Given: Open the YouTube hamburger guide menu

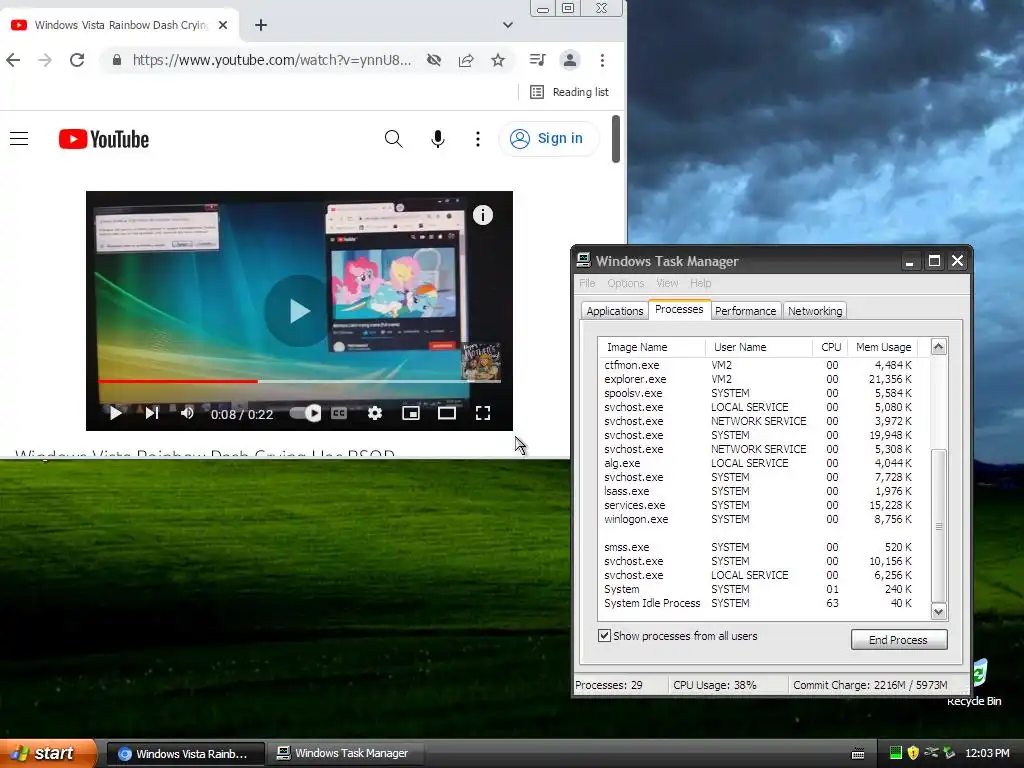Looking at the screenshot, I should tap(19, 138).
